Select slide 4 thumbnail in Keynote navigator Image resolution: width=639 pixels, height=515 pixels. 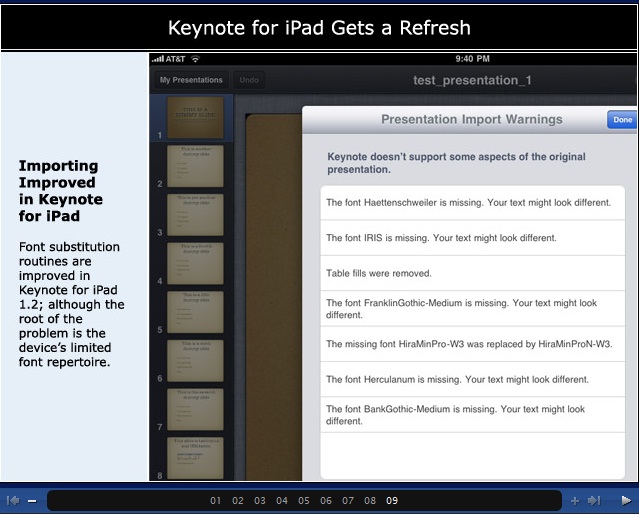click(195, 263)
